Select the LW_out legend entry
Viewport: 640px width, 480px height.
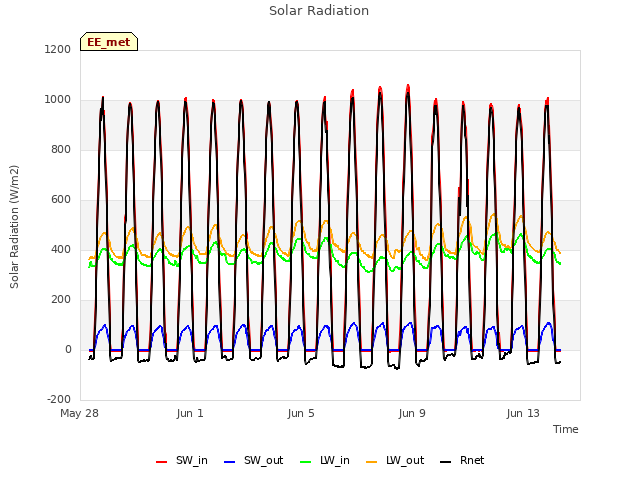pos(395,460)
